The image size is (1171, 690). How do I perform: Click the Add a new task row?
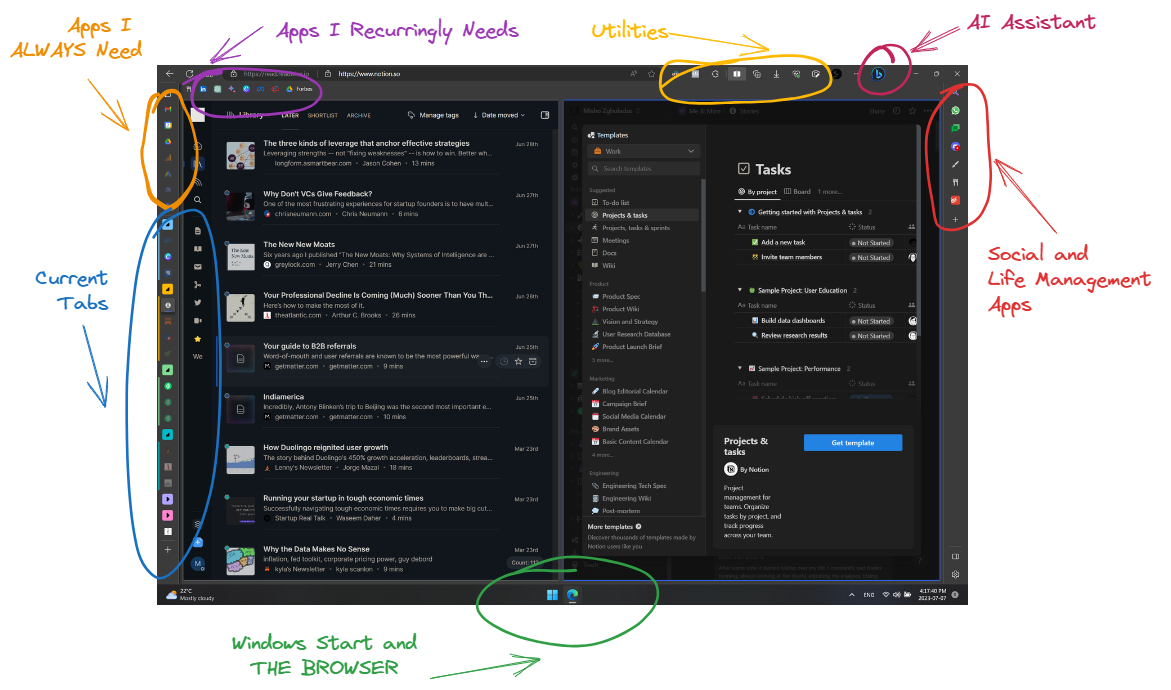(825, 243)
